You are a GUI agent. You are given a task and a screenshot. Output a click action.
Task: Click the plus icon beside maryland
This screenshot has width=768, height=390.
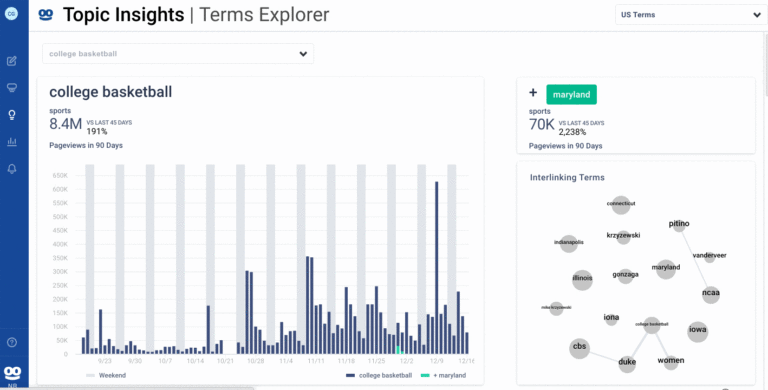tap(533, 93)
